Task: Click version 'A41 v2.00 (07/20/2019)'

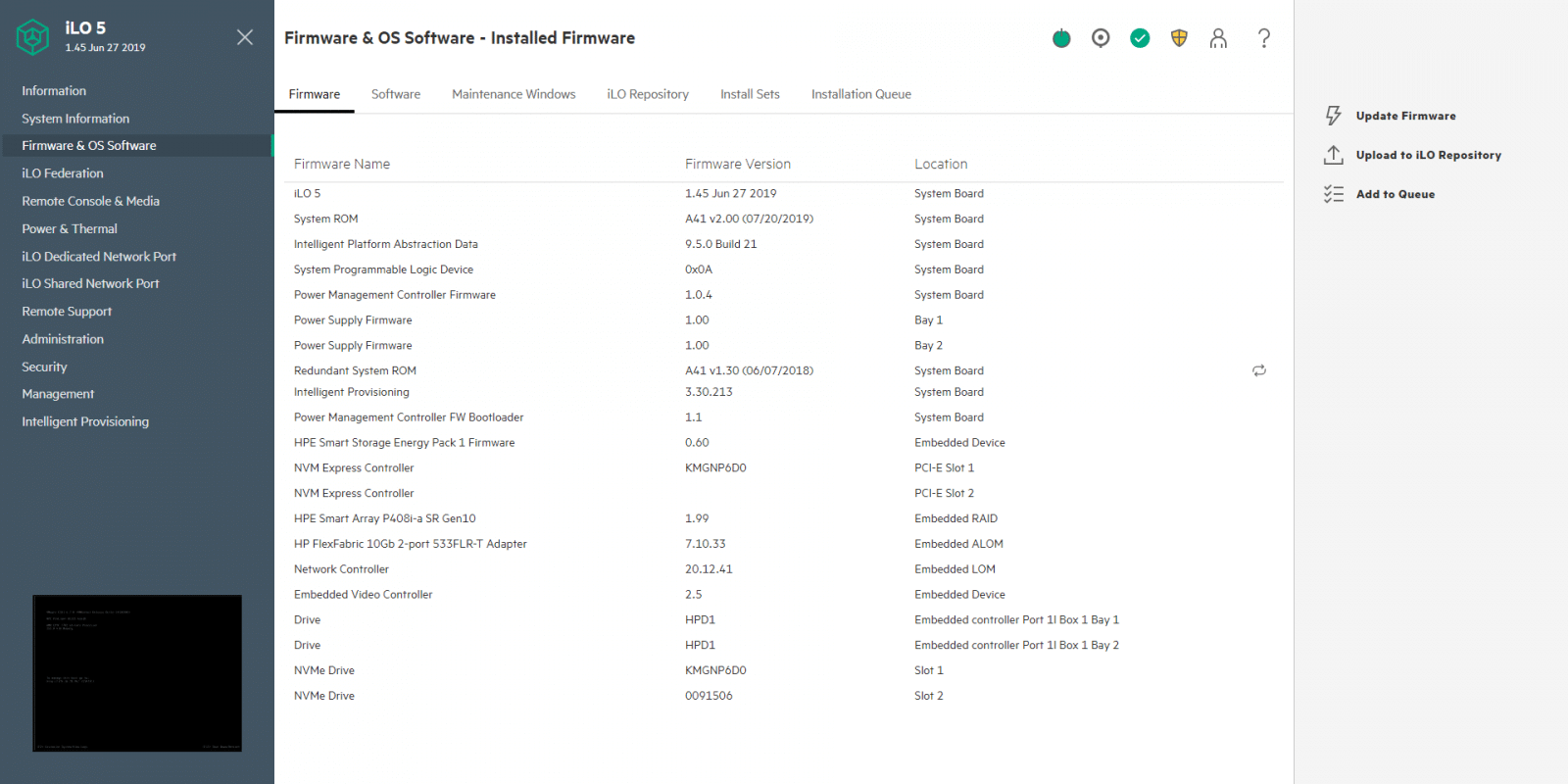Action: coord(749,219)
